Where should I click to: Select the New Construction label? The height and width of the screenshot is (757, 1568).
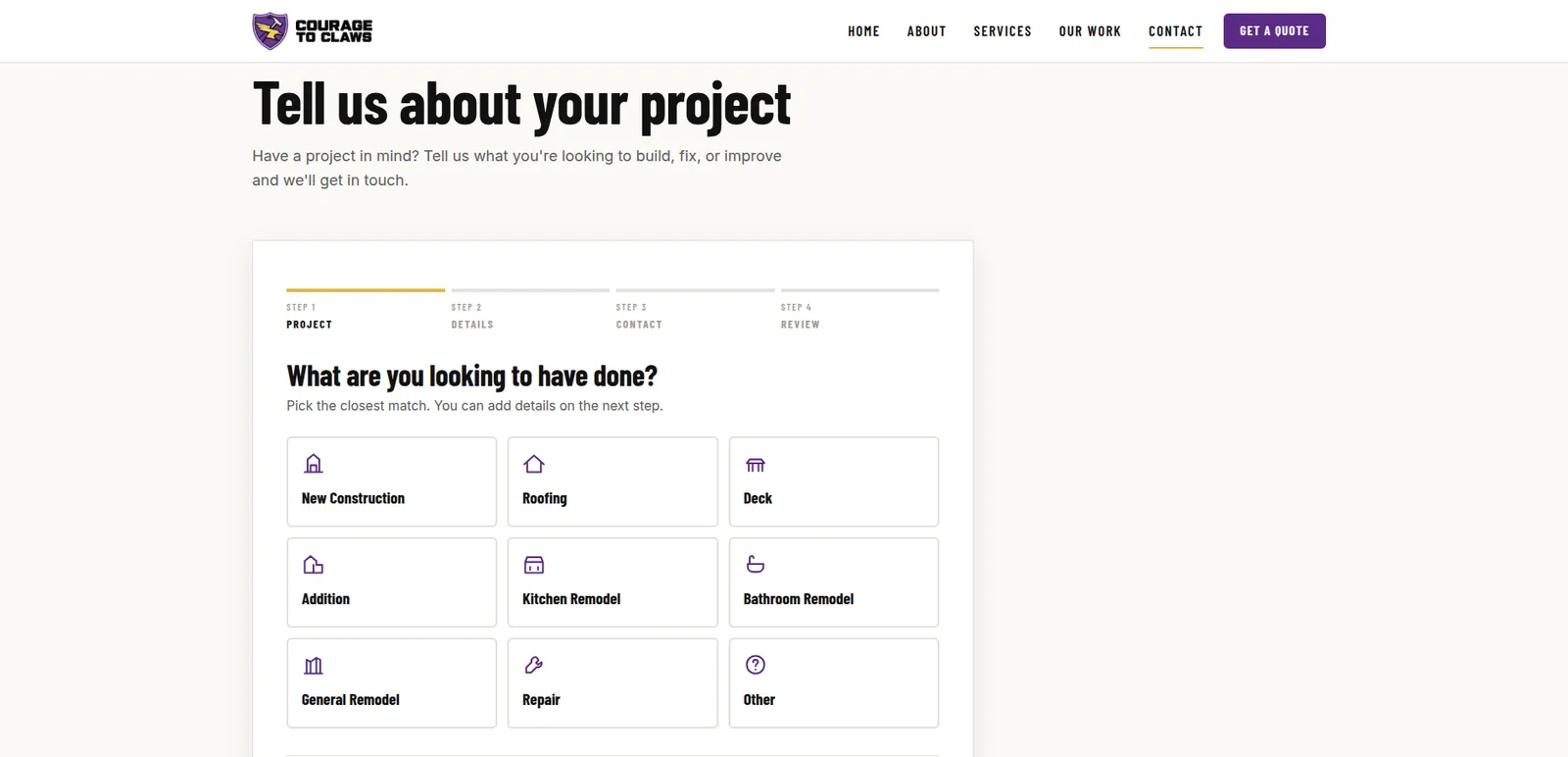coord(353,498)
